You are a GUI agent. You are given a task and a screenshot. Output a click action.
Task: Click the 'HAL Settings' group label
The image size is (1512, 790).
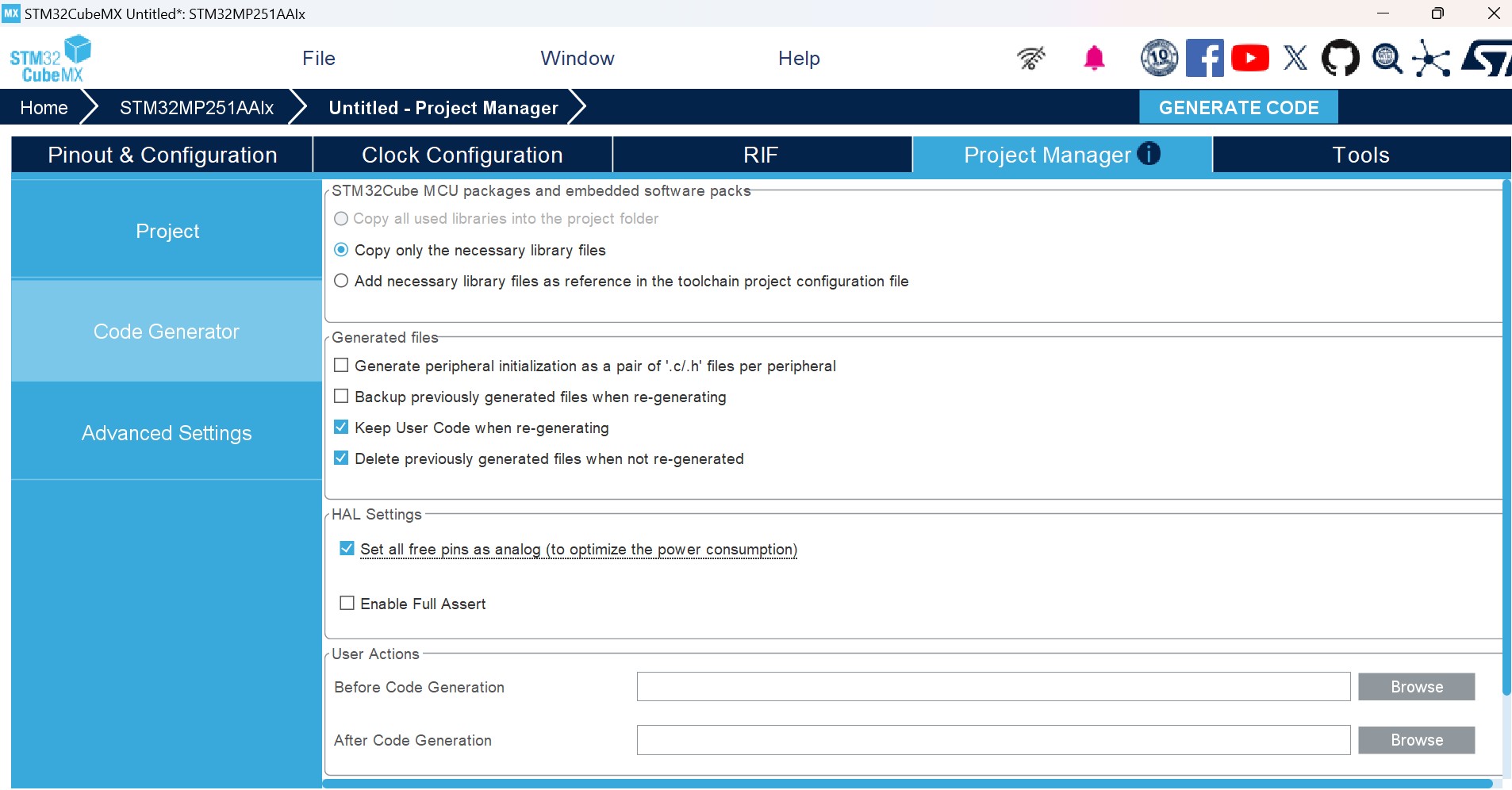point(377,514)
